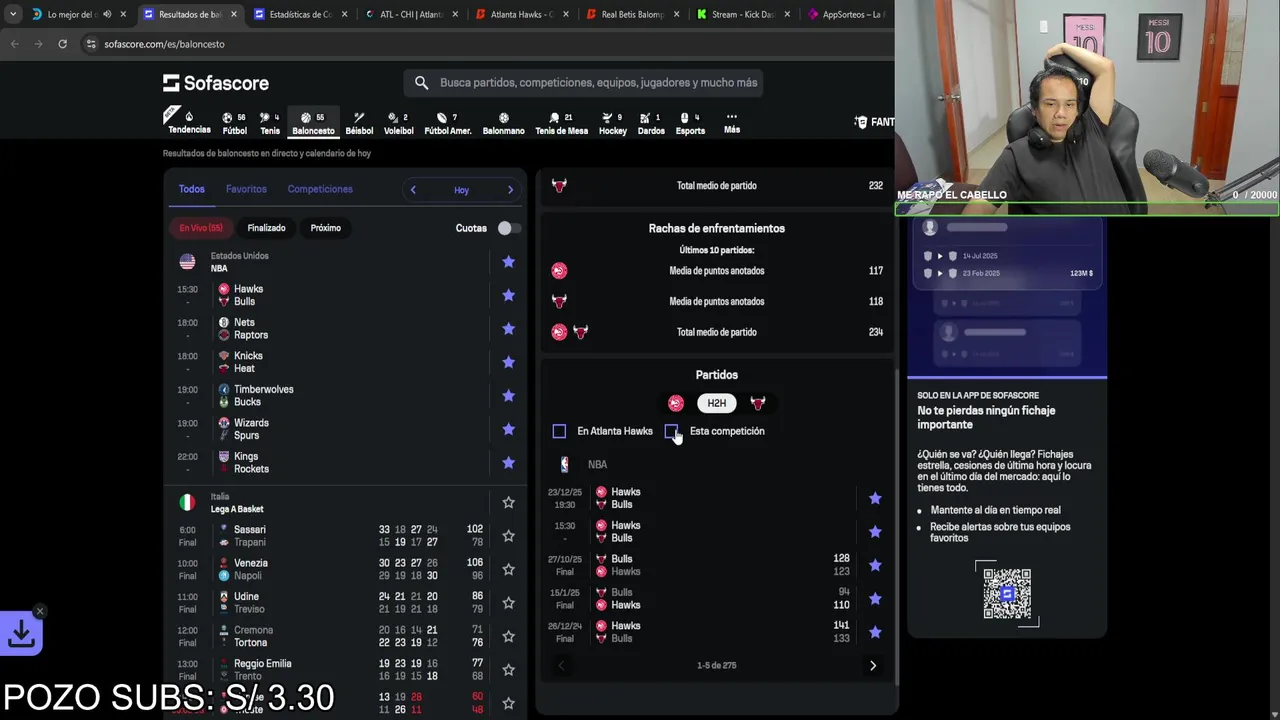Select Hawks logo in Partidos filter

(676, 403)
